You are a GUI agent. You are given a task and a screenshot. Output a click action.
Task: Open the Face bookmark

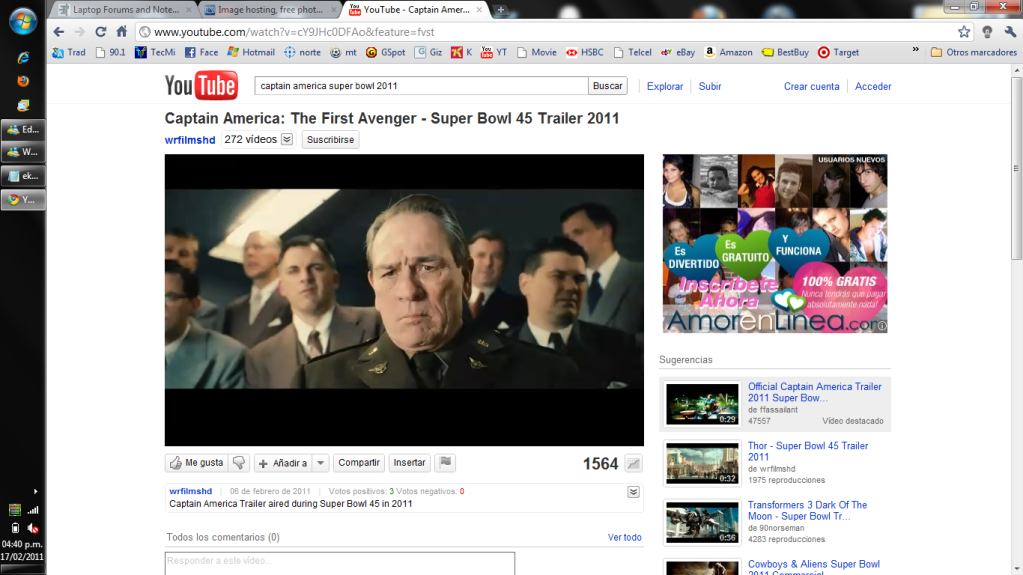pos(202,52)
